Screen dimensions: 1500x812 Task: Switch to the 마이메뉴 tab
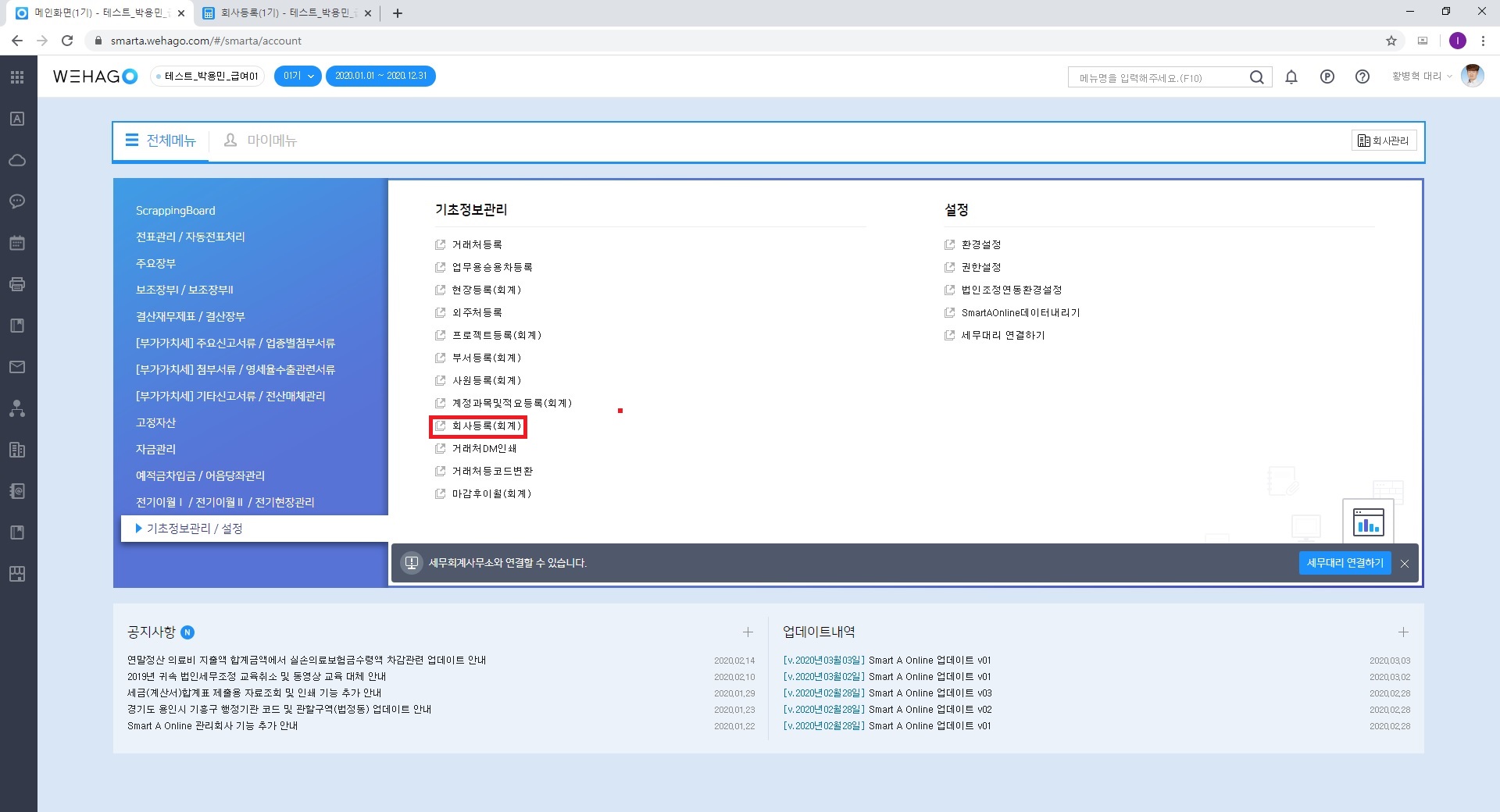point(261,141)
